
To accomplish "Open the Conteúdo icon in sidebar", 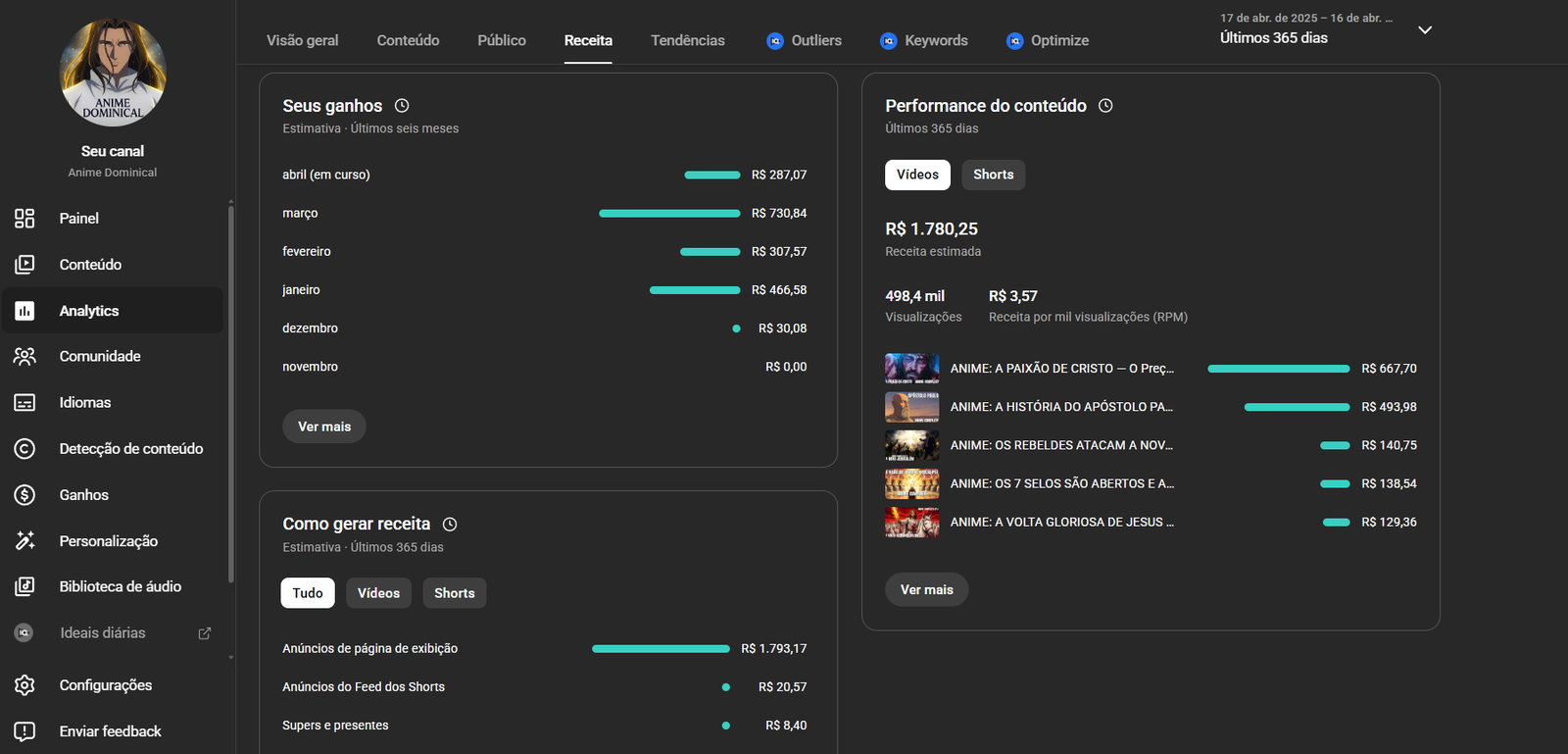I will (x=24, y=265).
